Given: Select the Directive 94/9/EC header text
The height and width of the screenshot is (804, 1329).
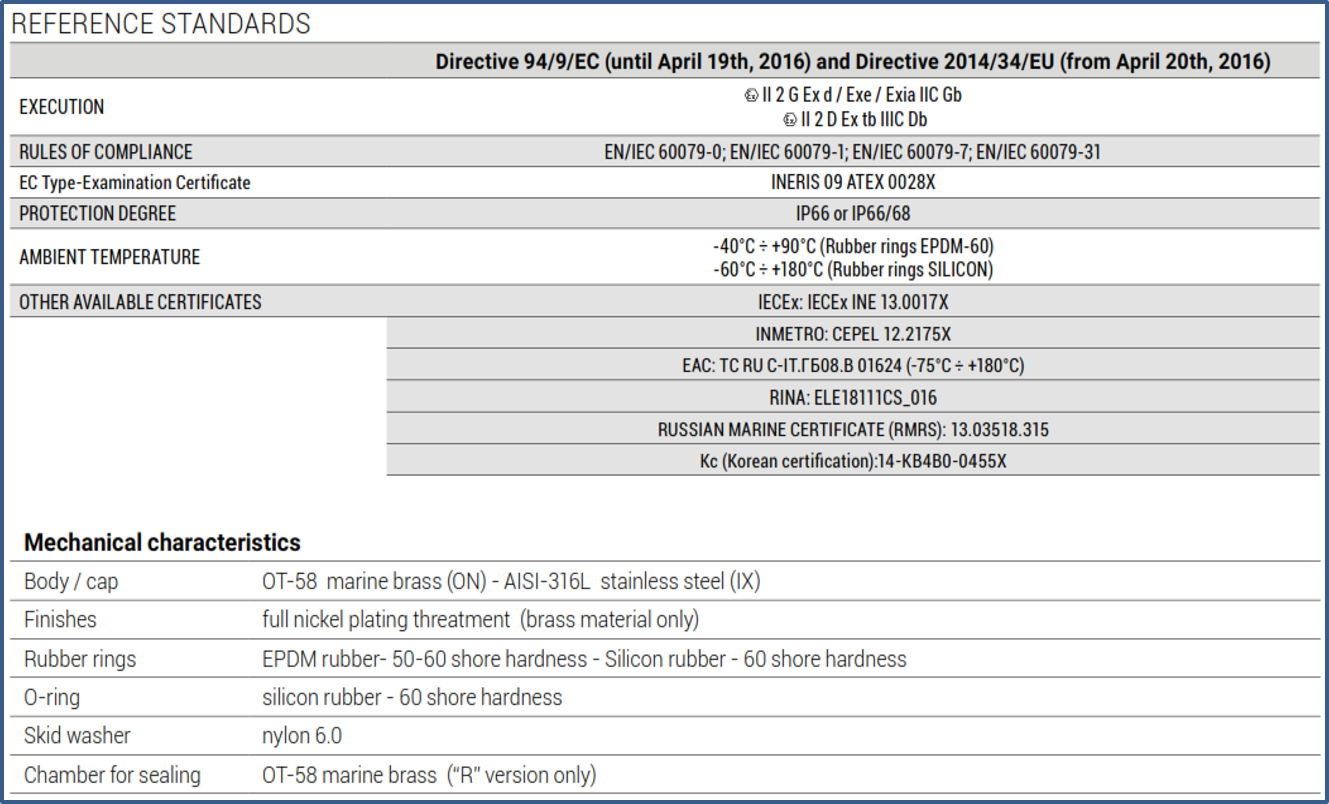Looking at the screenshot, I should [852, 62].
